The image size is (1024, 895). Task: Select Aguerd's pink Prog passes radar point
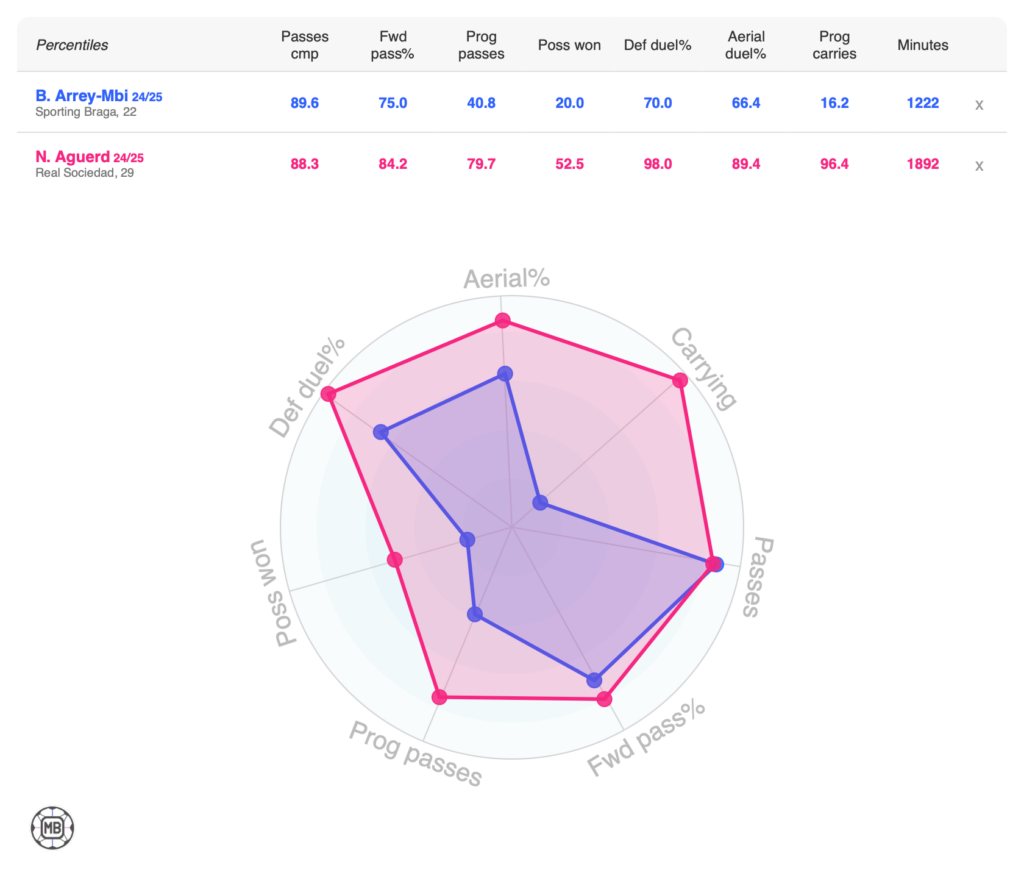438,696
